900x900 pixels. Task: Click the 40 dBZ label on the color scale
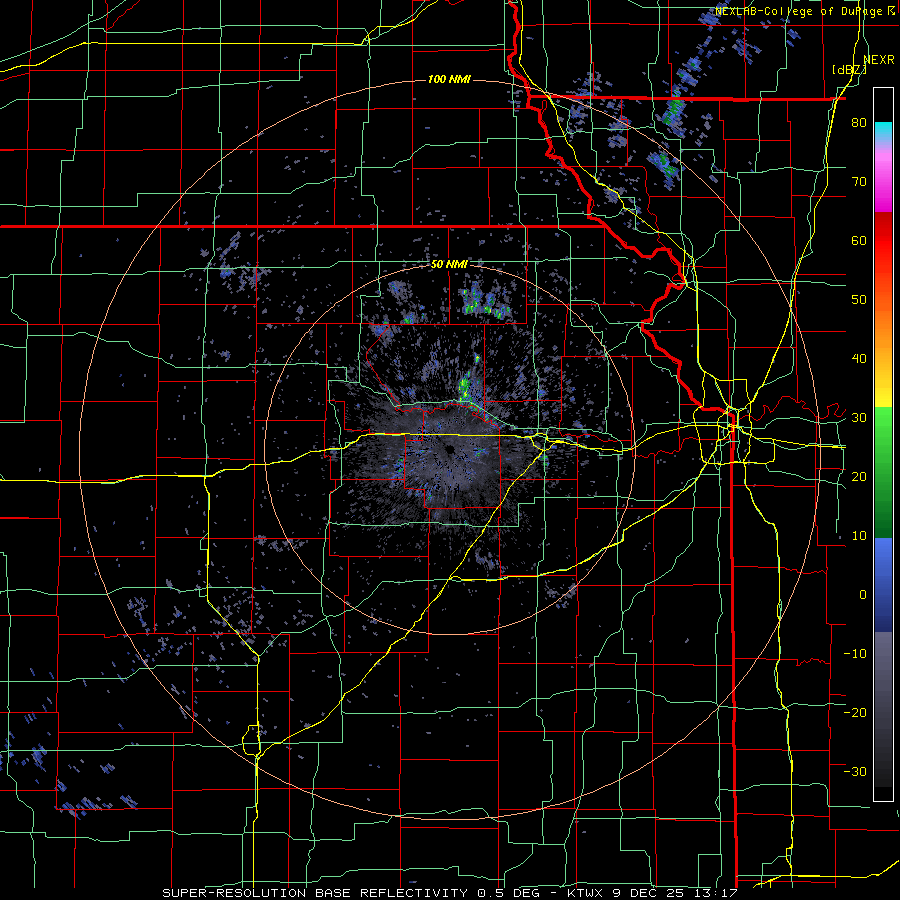(x=859, y=359)
